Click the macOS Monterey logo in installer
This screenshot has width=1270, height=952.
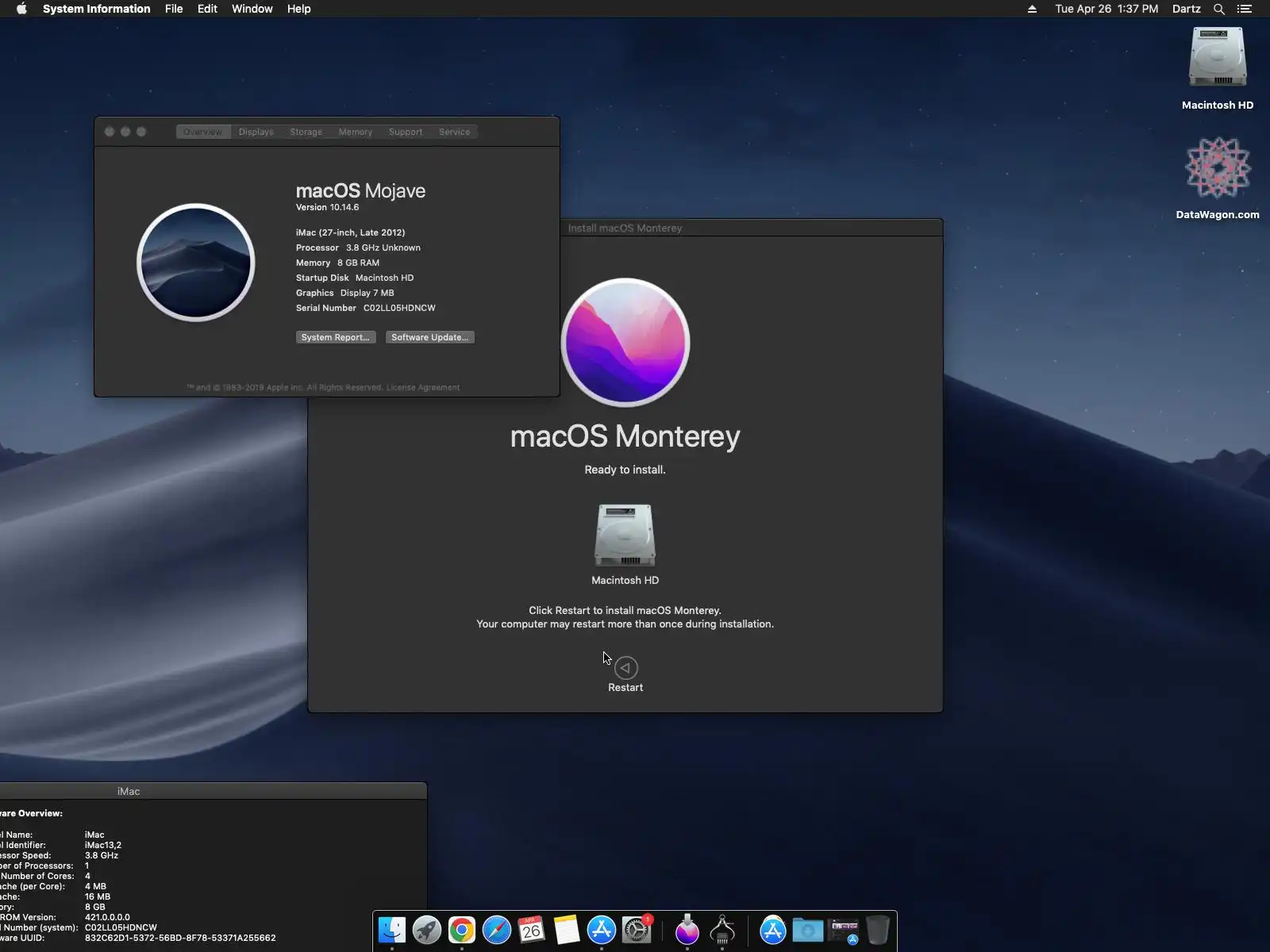pyautogui.click(x=625, y=343)
